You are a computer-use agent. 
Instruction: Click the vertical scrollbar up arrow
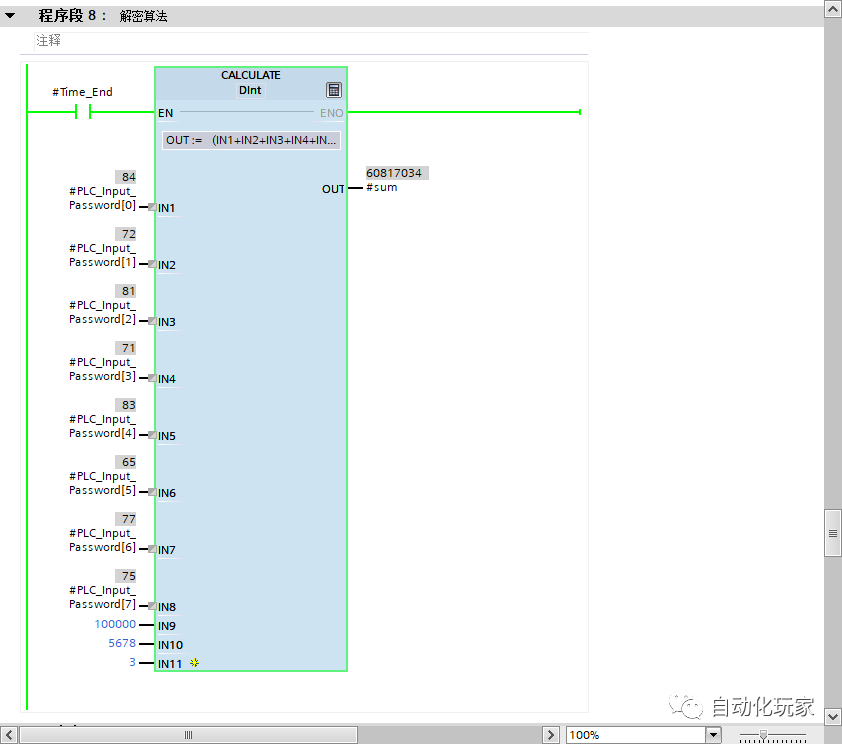[833, 9]
